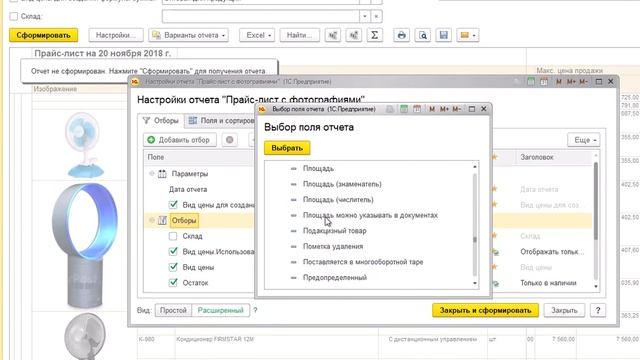The width and height of the screenshot is (640, 360).
Task: Click the blue desk fan image
Action: [x=85, y=145]
